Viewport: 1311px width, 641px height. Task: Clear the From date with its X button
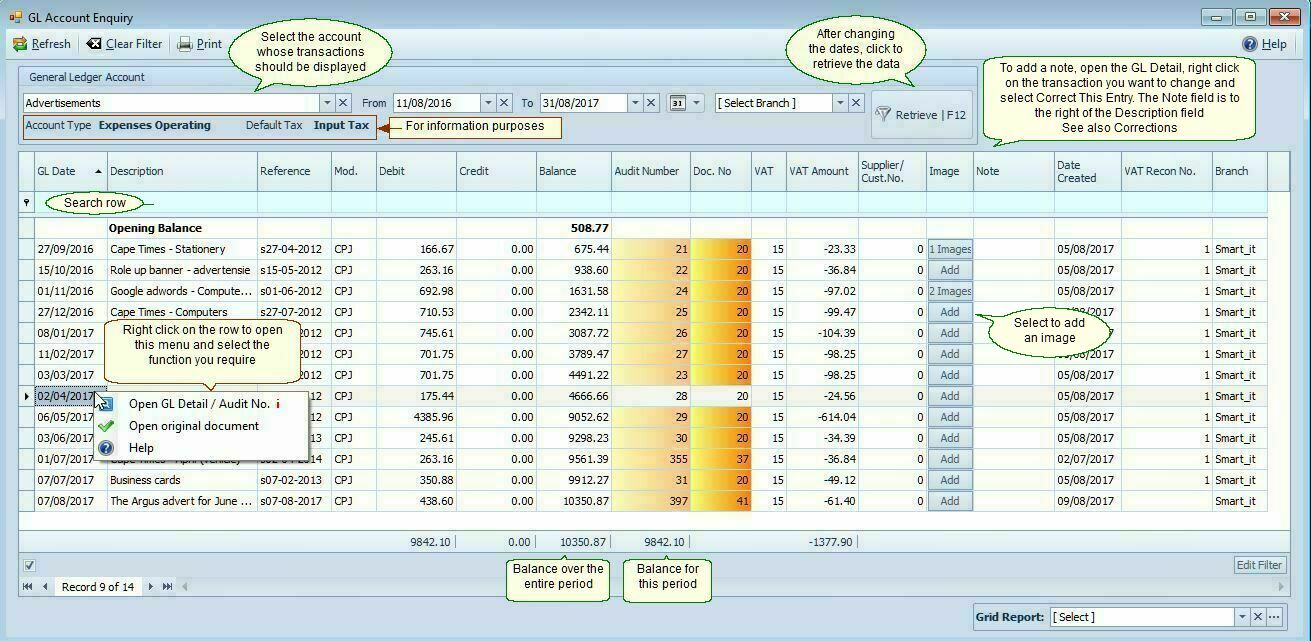[x=505, y=103]
